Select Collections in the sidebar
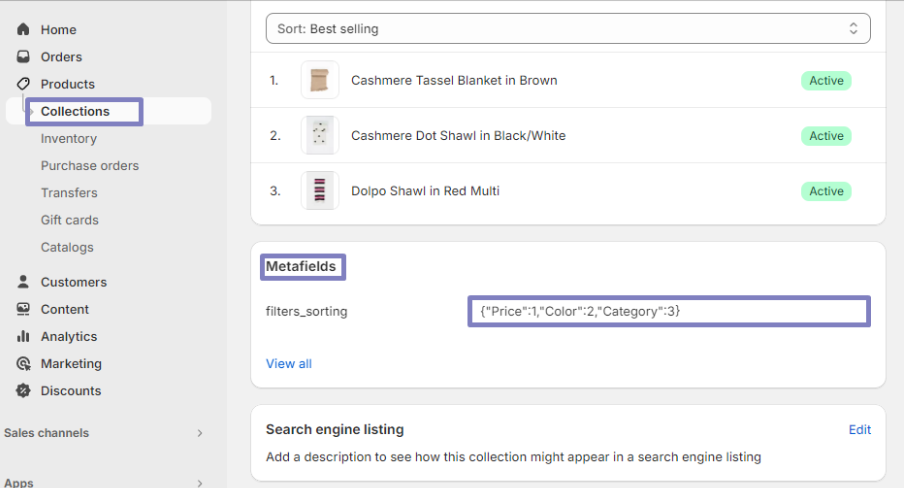The height and width of the screenshot is (488, 908). [x=75, y=111]
